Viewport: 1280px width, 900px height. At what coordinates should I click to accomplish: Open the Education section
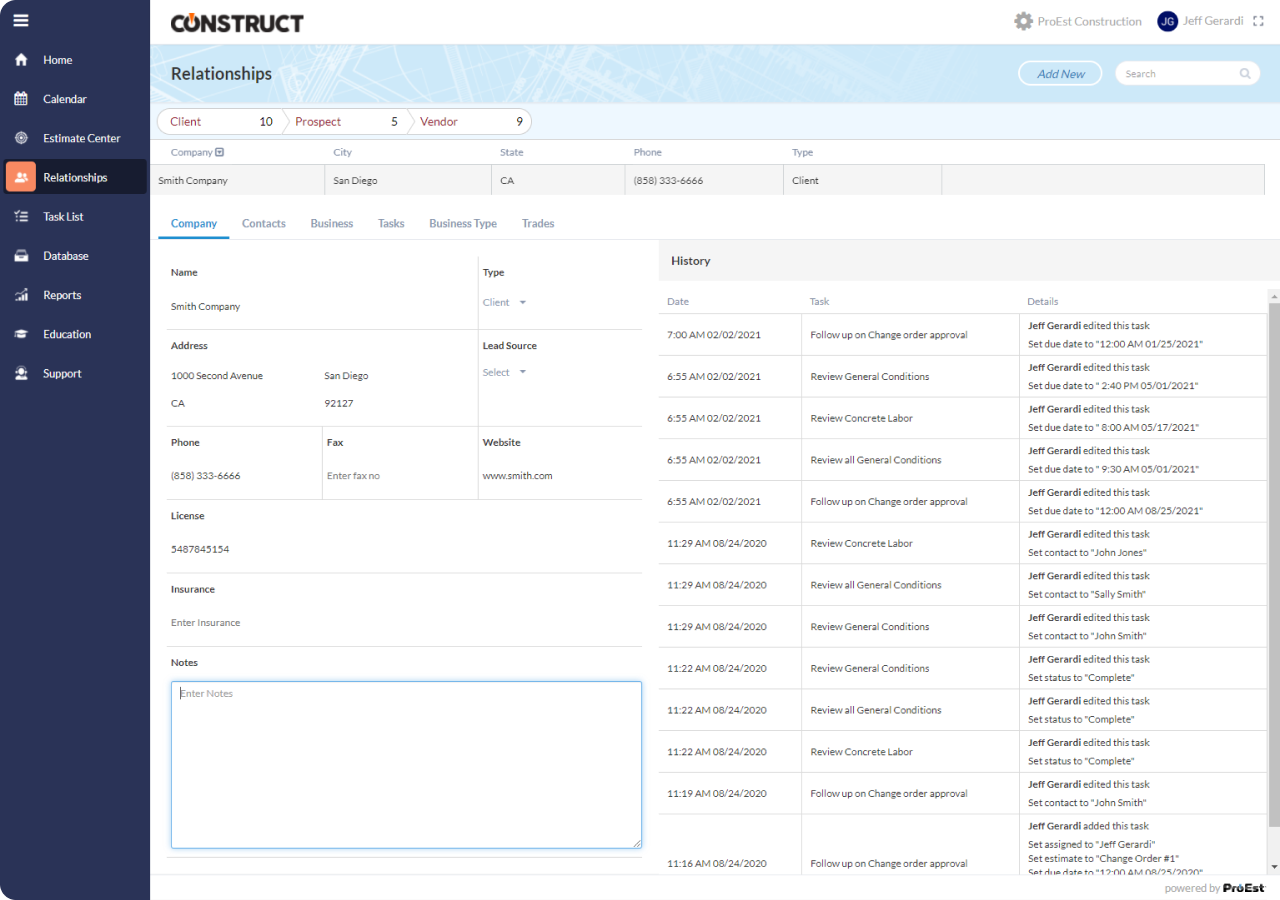point(66,334)
